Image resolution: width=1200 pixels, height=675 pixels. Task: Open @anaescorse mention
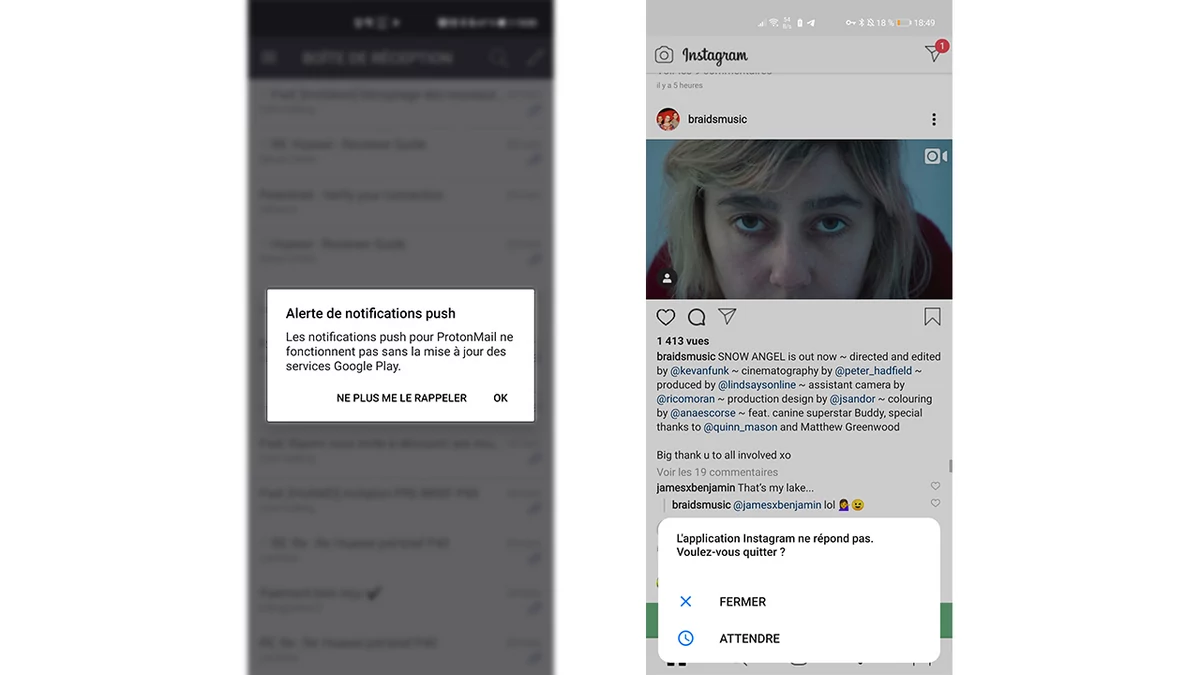(703, 413)
